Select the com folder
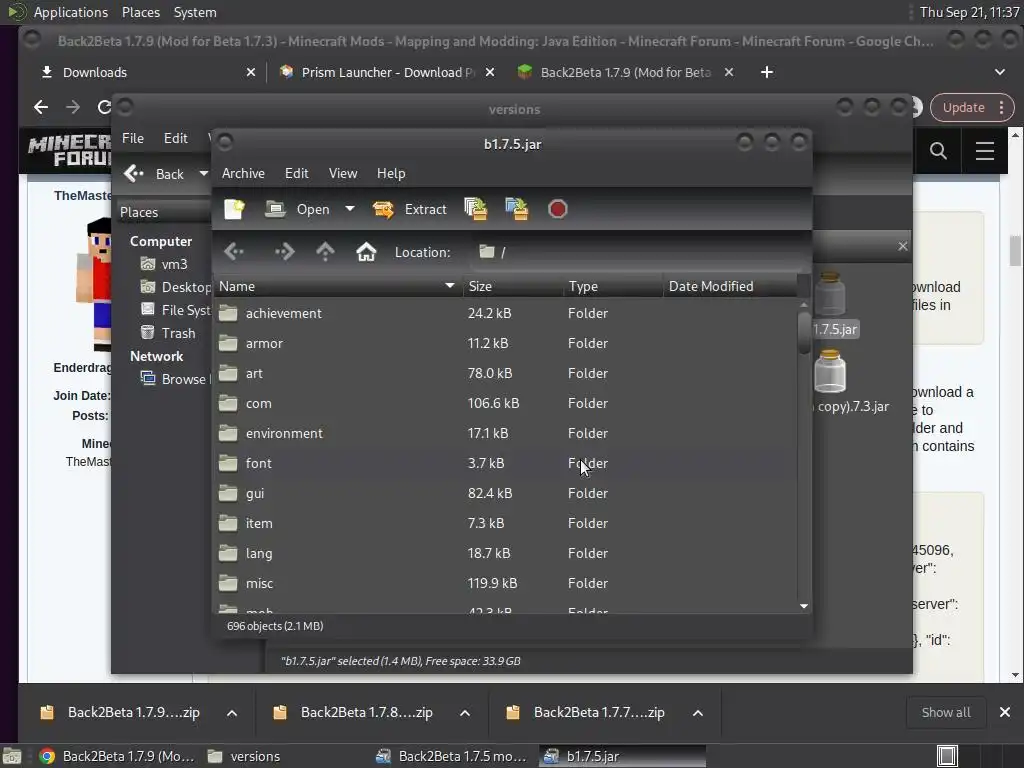The width and height of the screenshot is (1024, 768). coord(506,404)
